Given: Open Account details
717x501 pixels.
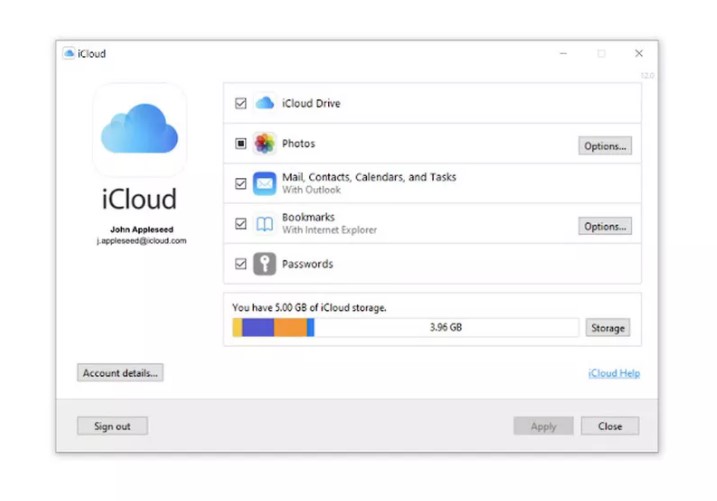Looking at the screenshot, I should click(x=120, y=373).
